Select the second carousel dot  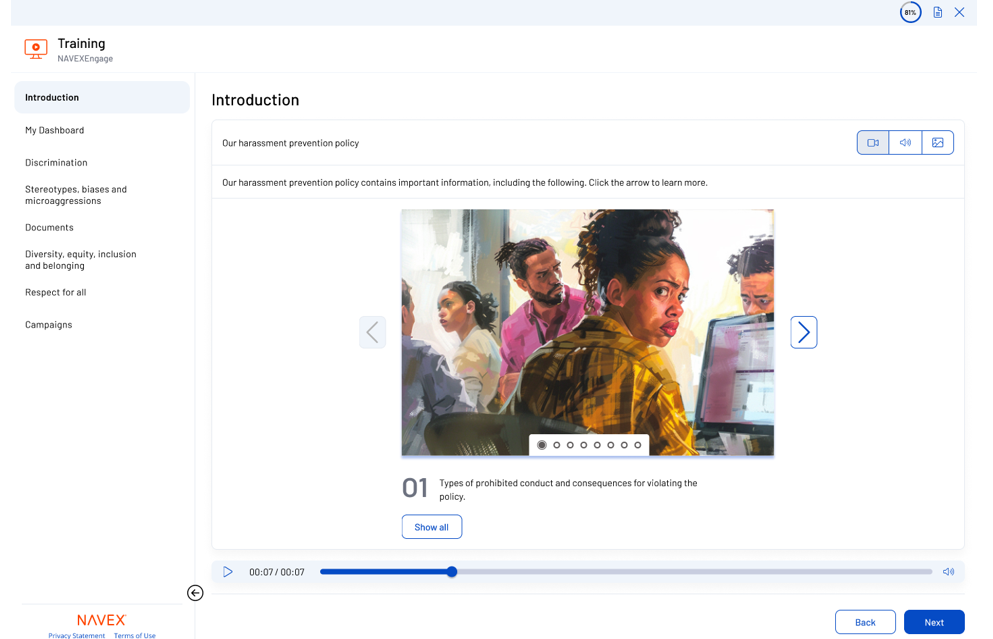click(x=557, y=445)
